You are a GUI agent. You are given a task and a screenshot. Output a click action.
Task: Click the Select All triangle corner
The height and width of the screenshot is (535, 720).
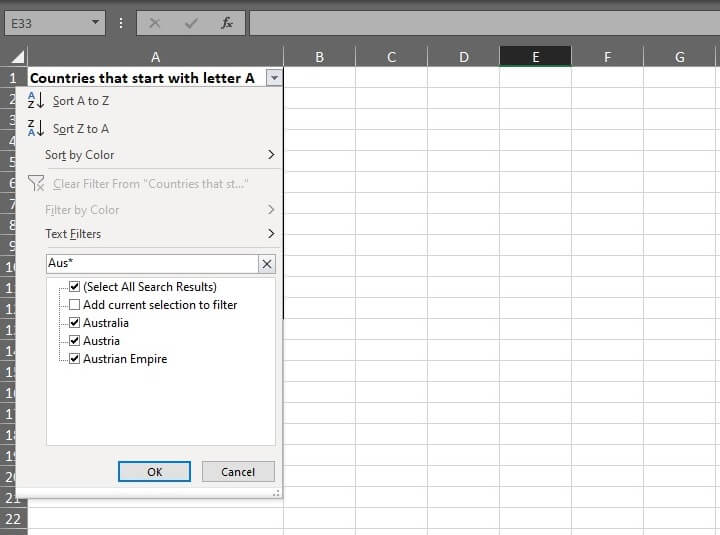click(x=19, y=57)
